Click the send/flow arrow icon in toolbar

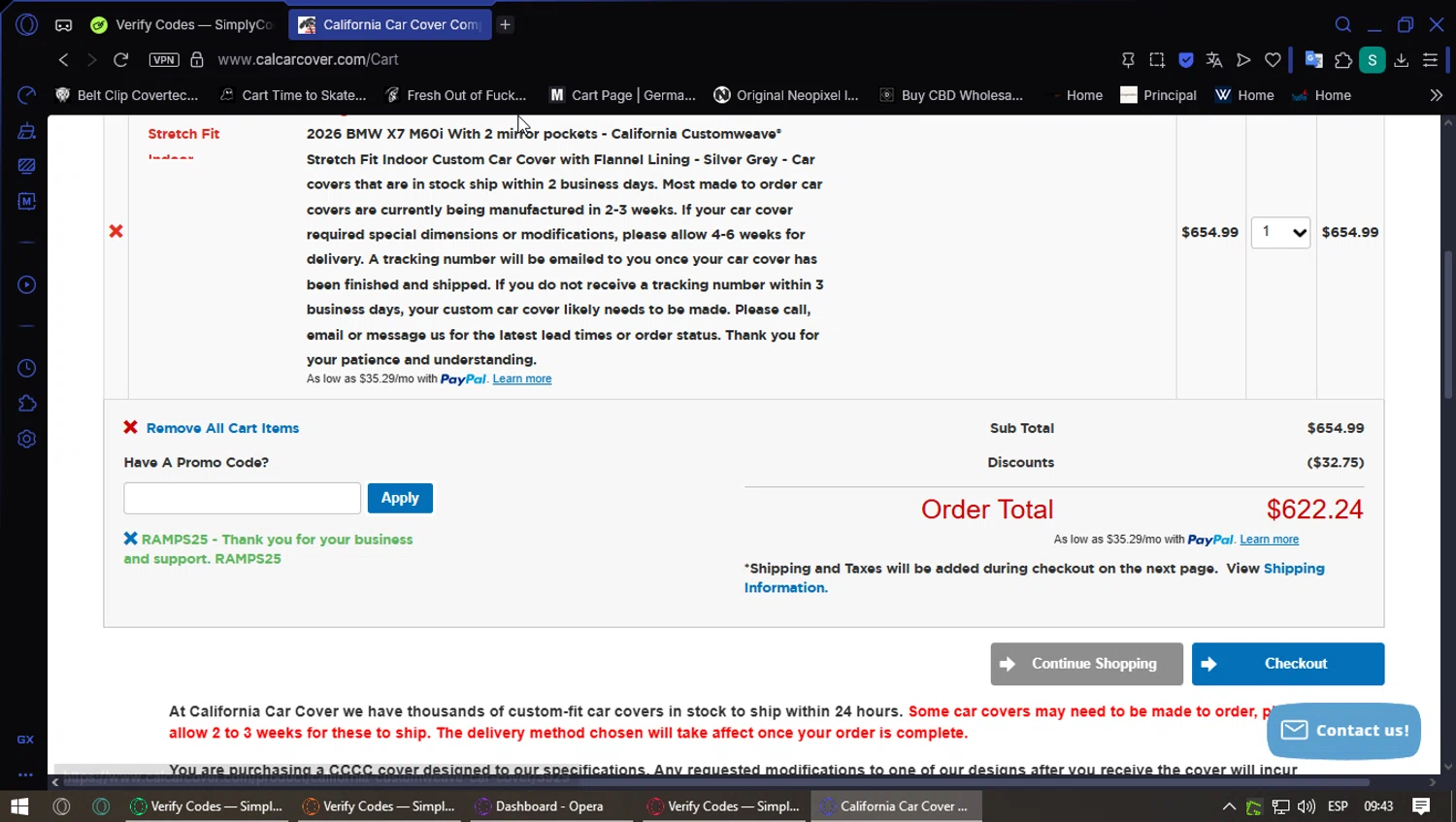point(1243,60)
